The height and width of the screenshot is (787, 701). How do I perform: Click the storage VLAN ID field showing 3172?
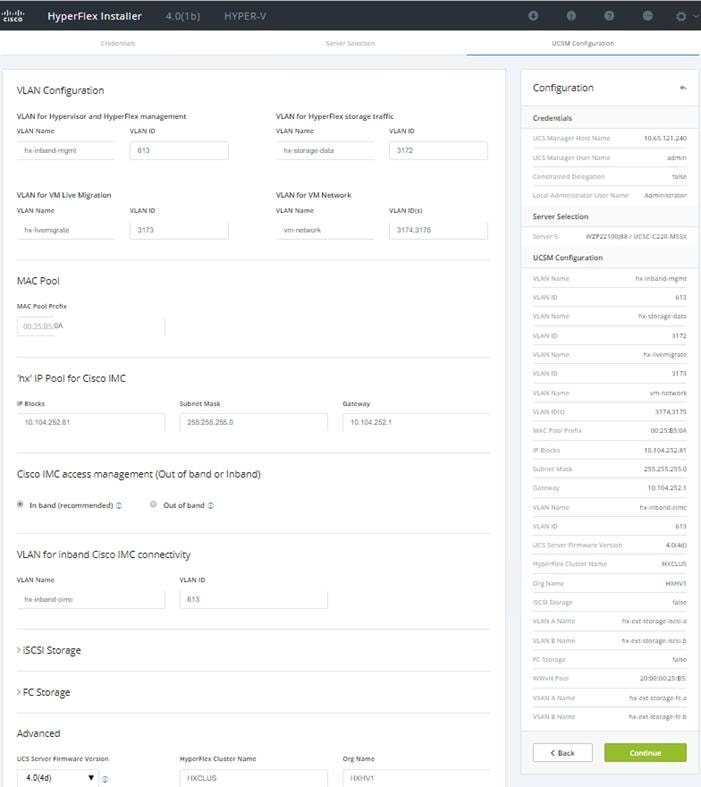tap(438, 151)
